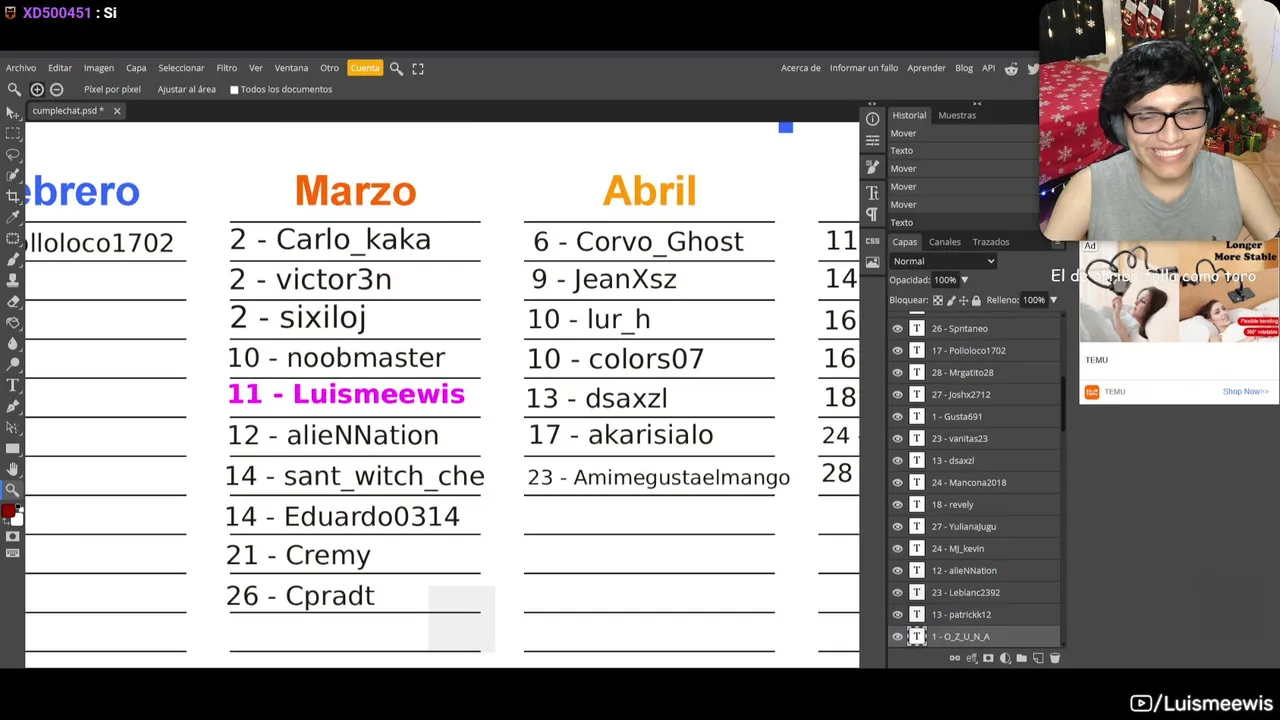
Task: Enable Todos los documentos checkbox
Action: (x=234, y=89)
